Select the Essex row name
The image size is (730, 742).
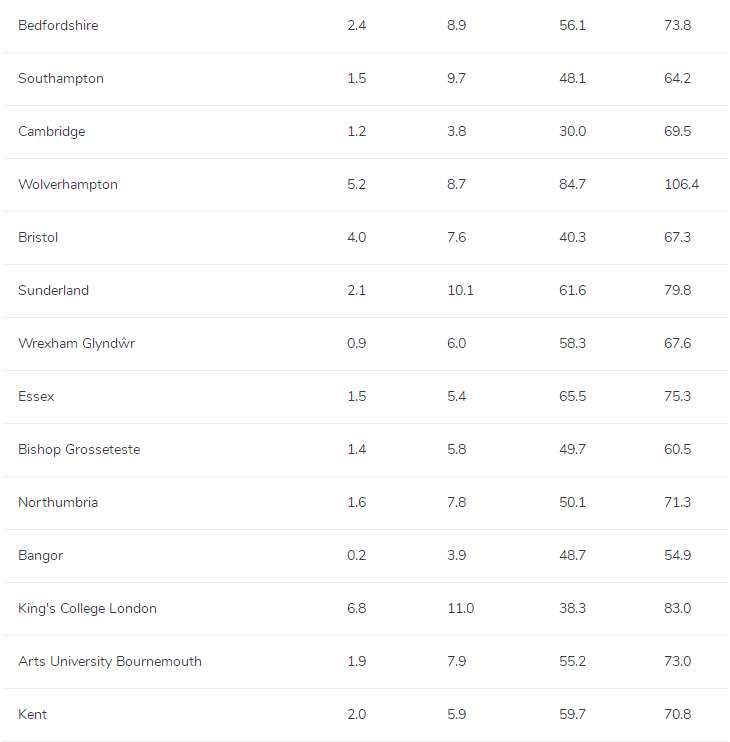pyautogui.click(x=36, y=396)
